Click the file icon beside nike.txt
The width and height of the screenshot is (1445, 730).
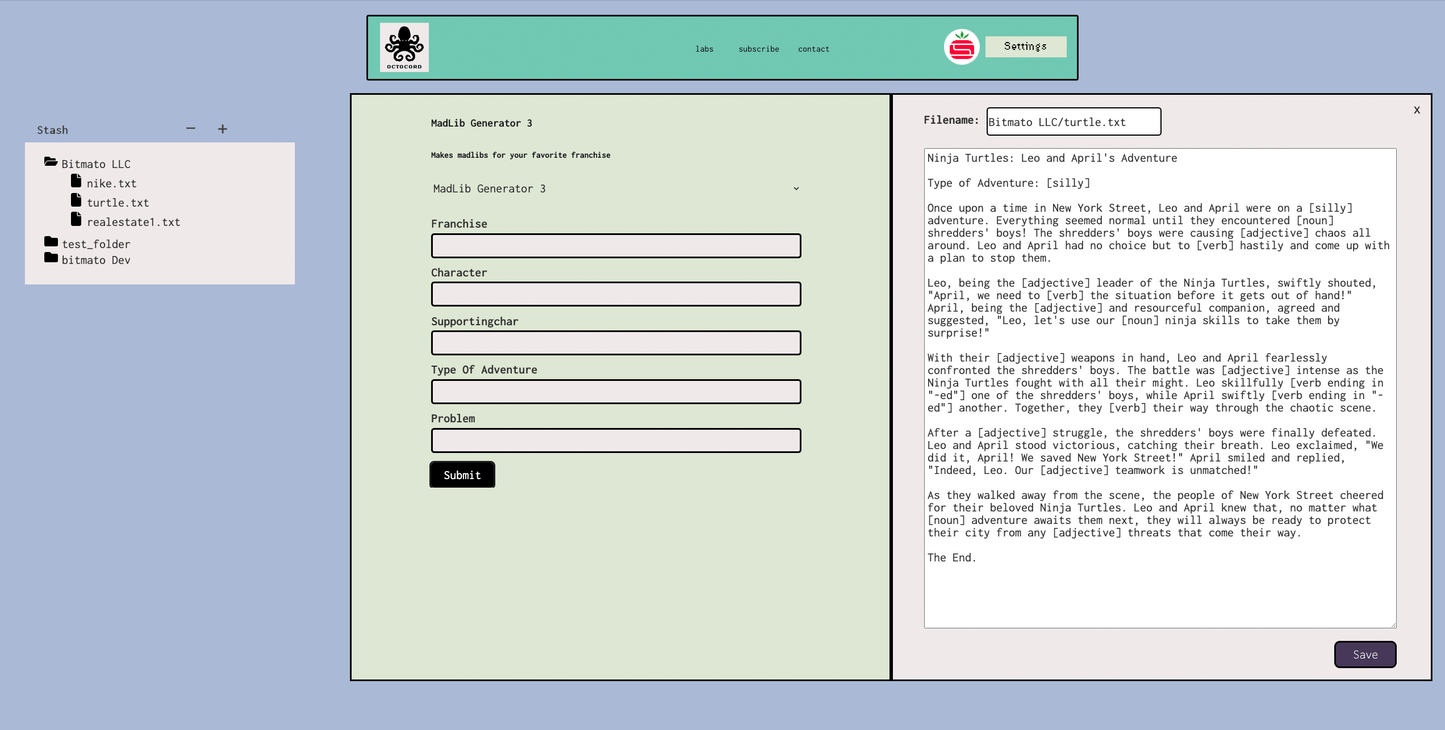(x=76, y=182)
